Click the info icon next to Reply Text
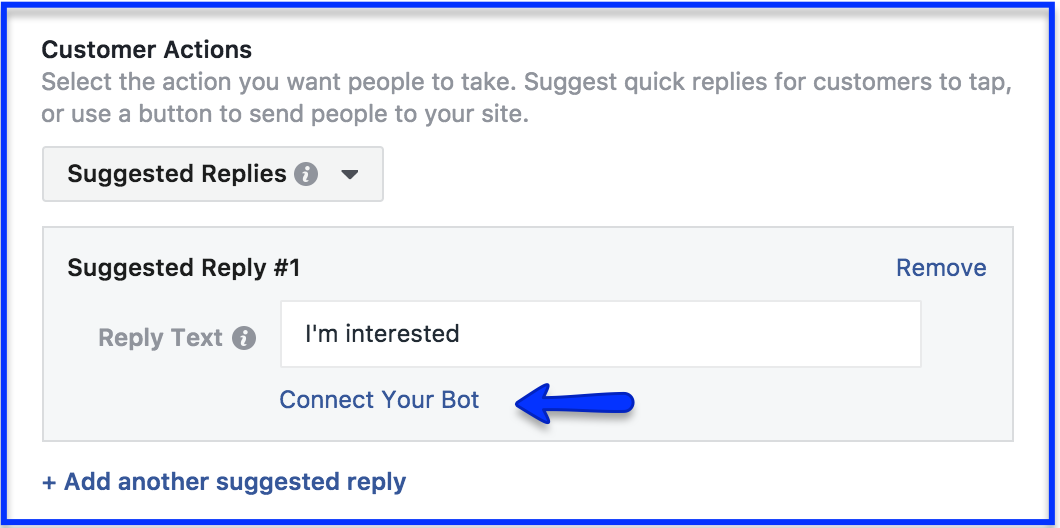Screen dimensions: 1060x528 (x=244, y=337)
